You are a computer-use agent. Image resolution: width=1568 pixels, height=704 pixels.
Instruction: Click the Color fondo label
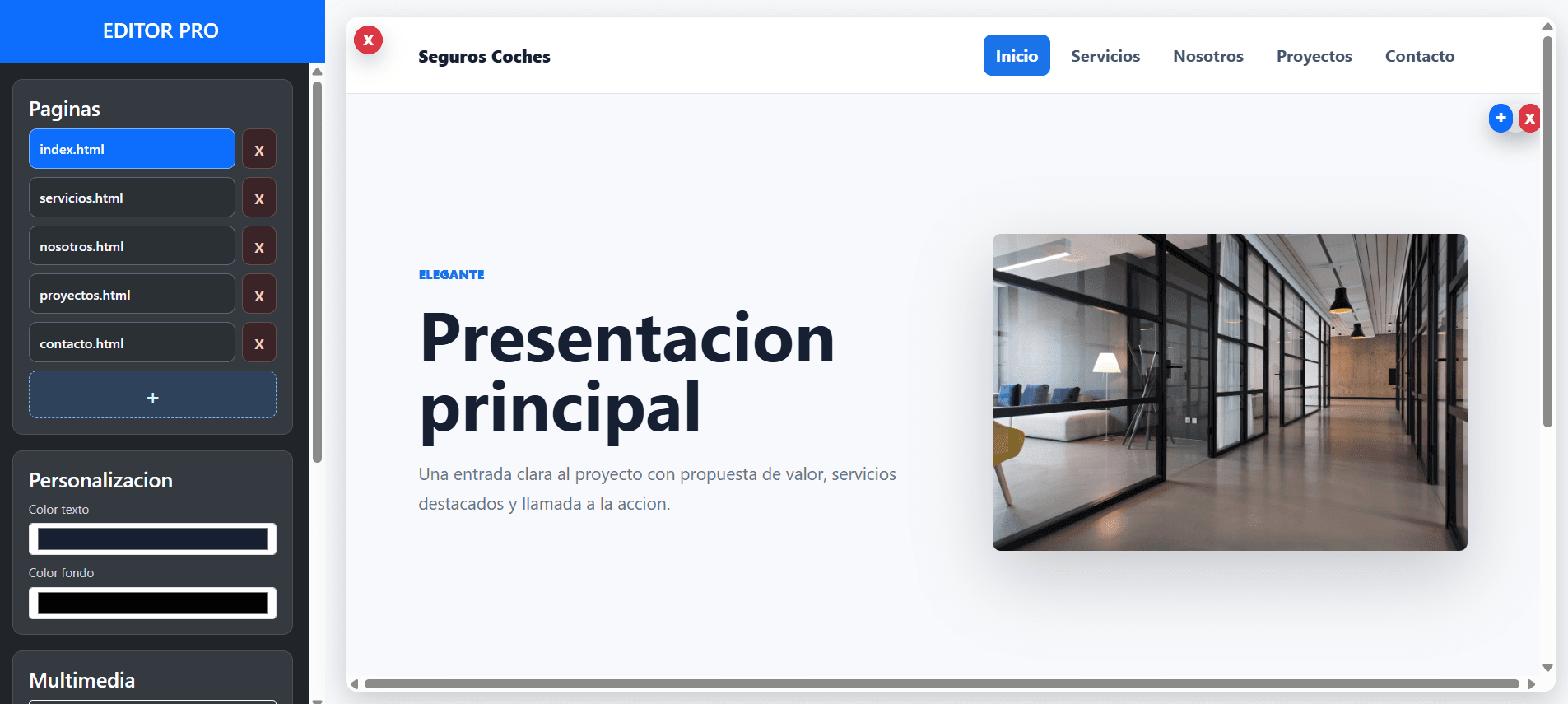(61, 573)
